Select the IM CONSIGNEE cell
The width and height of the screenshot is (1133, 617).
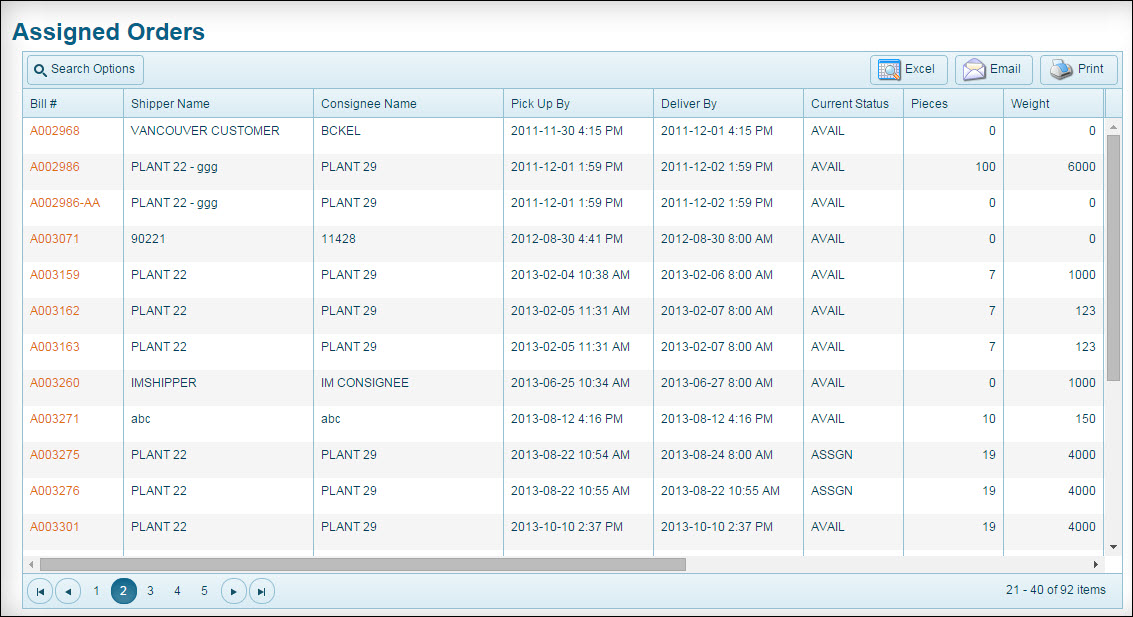point(408,387)
